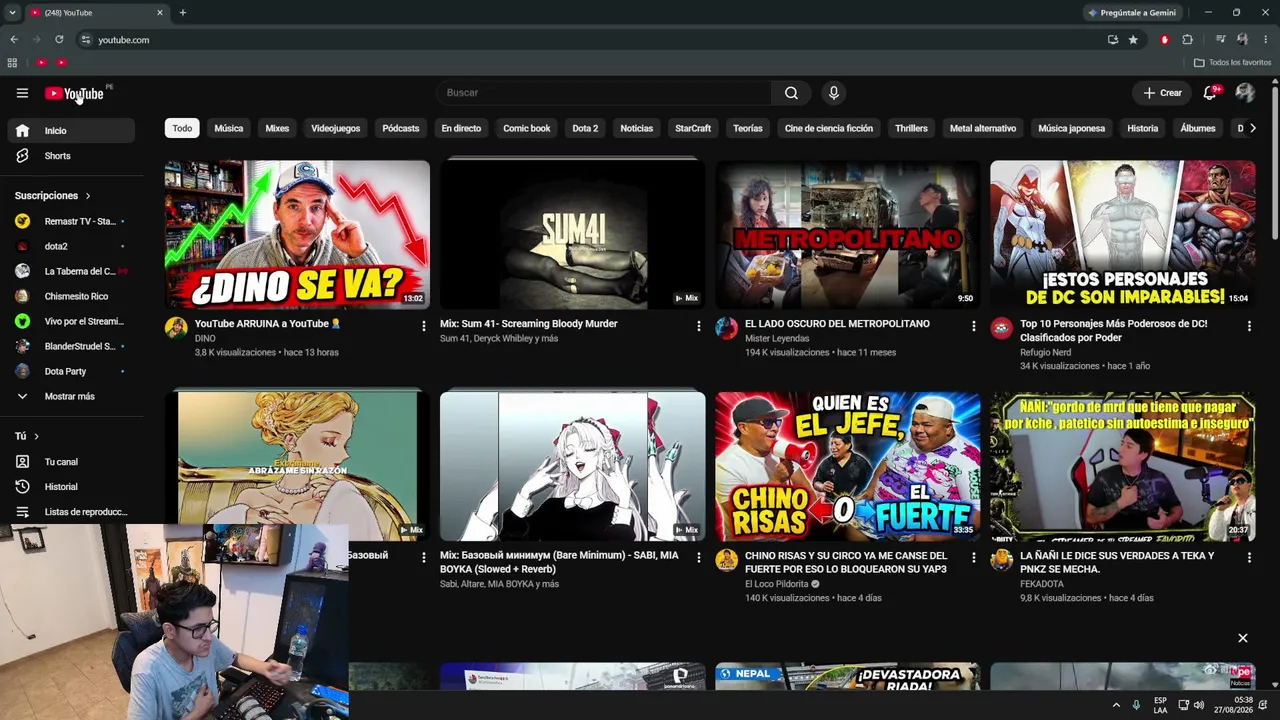The height and width of the screenshot is (720, 1280).
Task: Start voice search with the microphone icon
Action: click(x=833, y=93)
